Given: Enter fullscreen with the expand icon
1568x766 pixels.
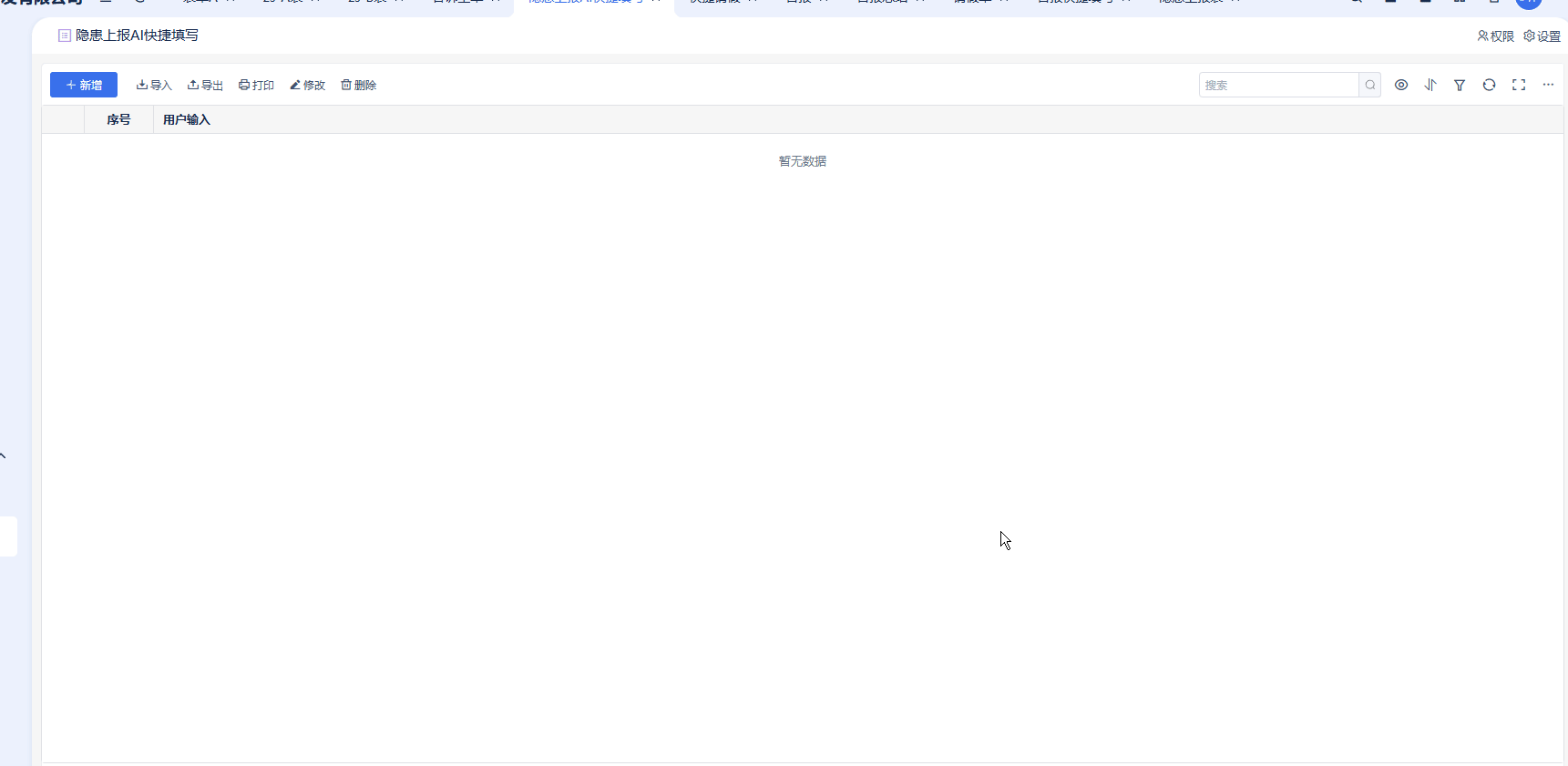Looking at the screenshot, I should click(1519, 85).
